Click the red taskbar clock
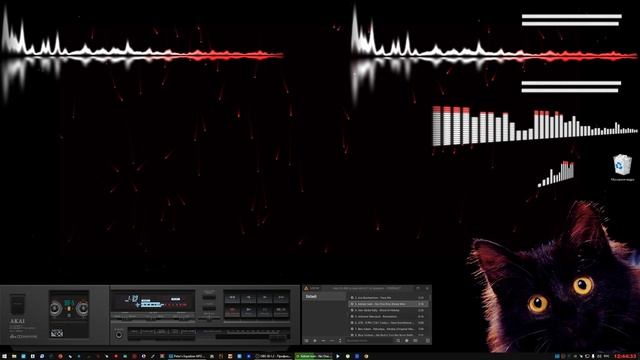Viewport: 640px width, 360px height. point(624,356)
